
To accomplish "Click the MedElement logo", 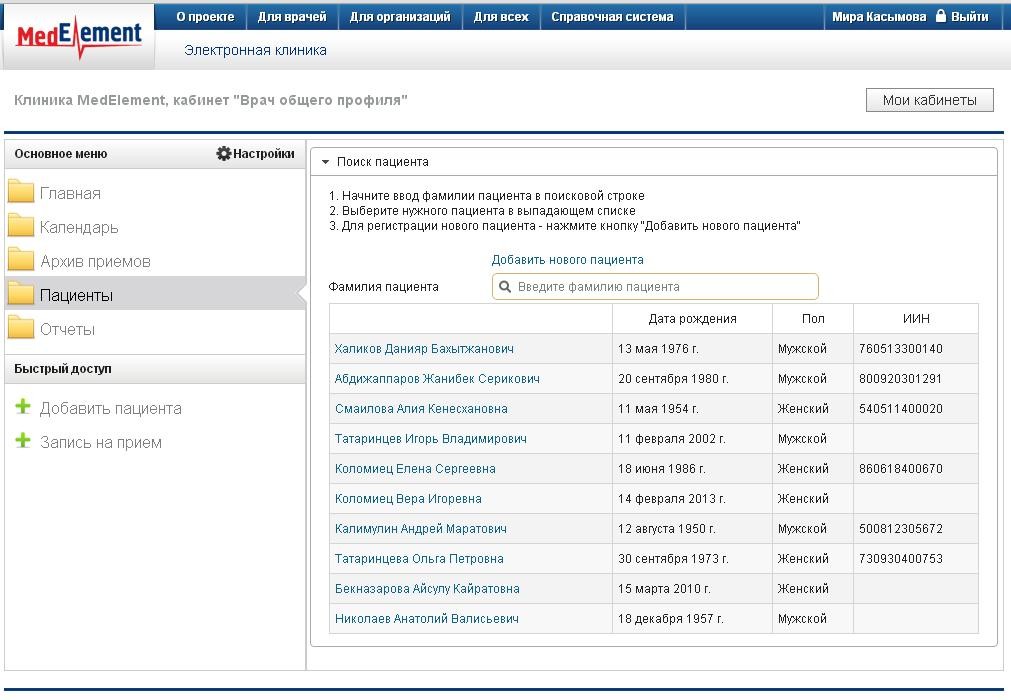I will point(79,36).
